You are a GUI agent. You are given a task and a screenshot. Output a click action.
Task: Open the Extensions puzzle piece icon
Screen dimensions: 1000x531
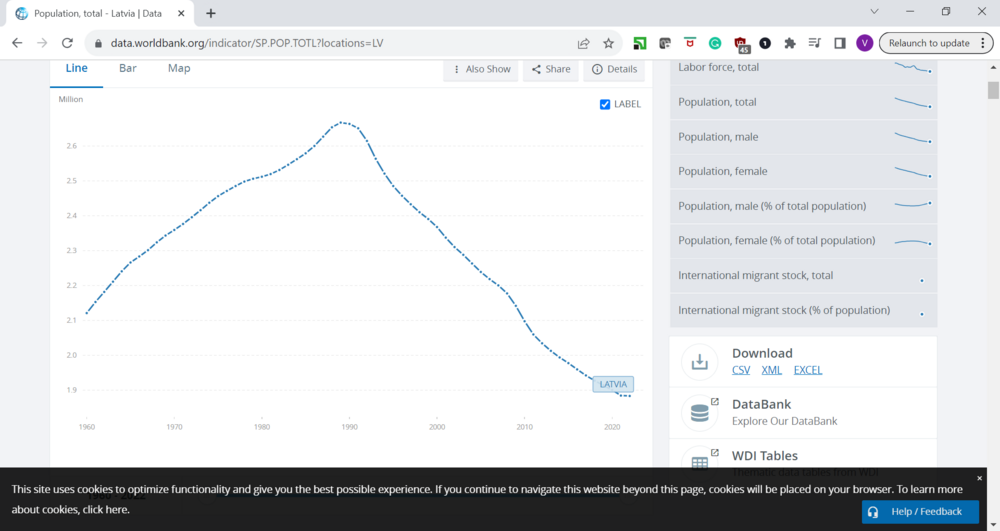coord(790,43)
